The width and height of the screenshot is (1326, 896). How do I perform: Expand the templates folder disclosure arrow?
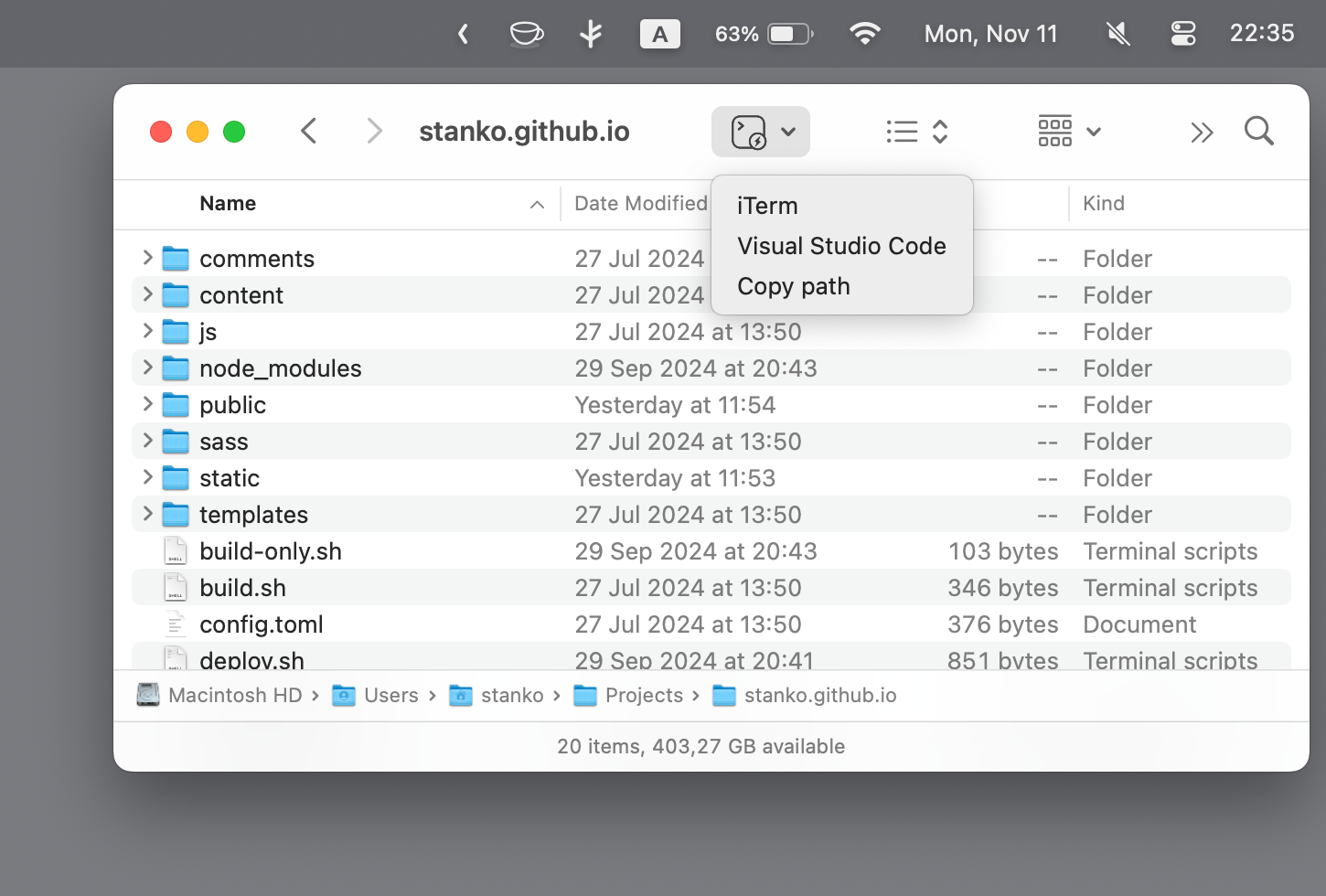tap(147, 514)
